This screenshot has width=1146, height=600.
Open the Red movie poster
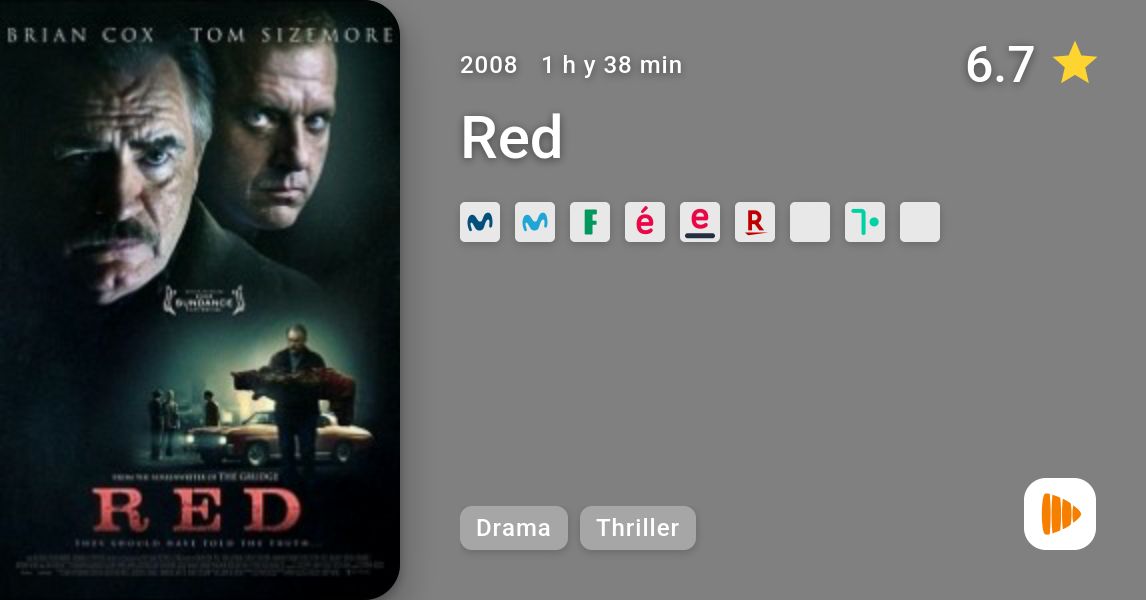pyautogui.click(x=200, y=300)
